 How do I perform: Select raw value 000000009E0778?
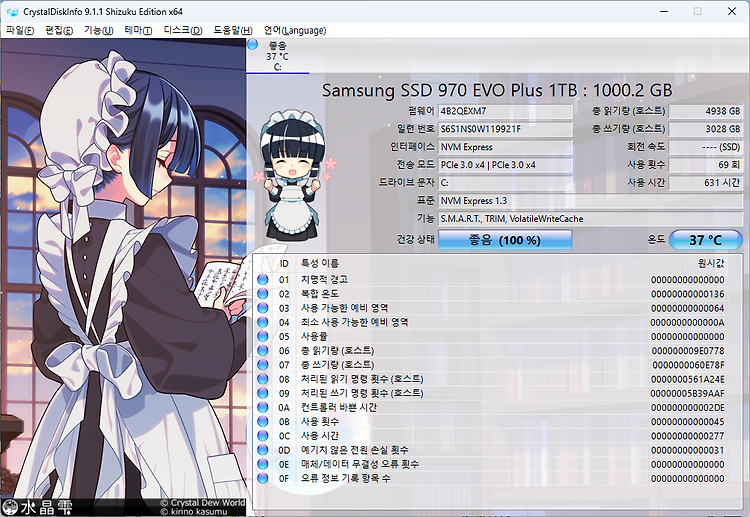point(688,351)
